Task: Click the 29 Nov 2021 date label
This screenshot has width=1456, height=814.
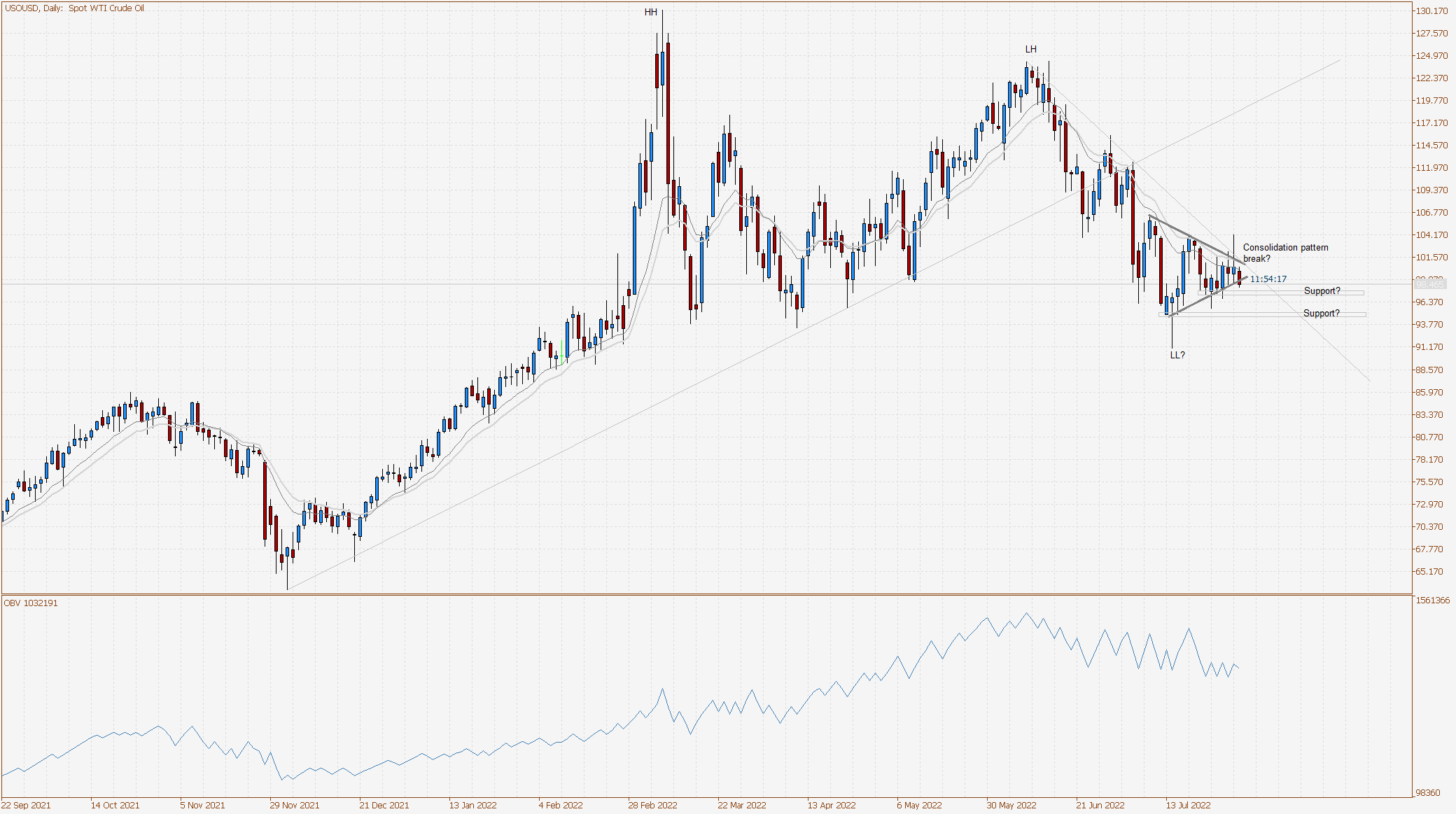Action: [295, 805]
